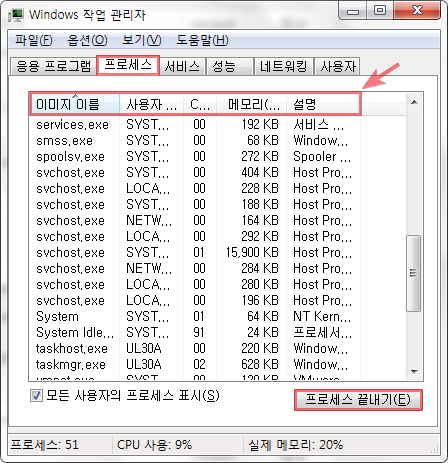448x463 pixels.
Task: Open the 사용자 tab
Action: [338, 66]
